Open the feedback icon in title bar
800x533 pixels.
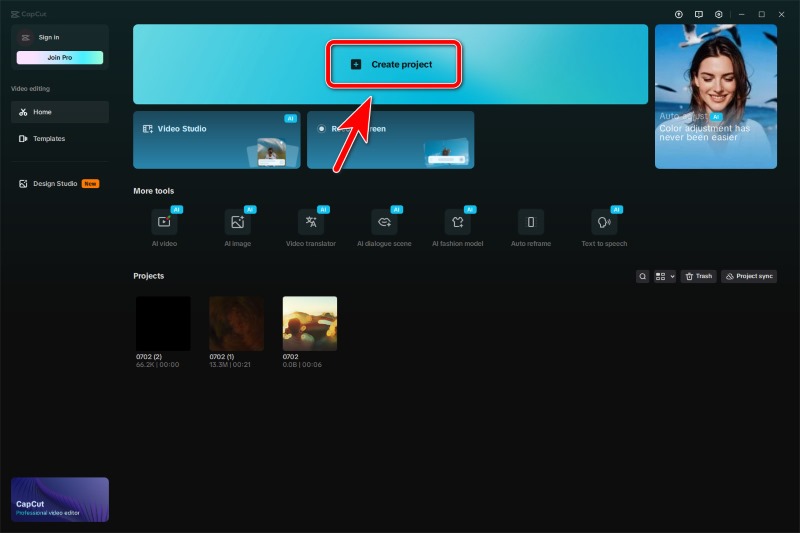(698, 14)
